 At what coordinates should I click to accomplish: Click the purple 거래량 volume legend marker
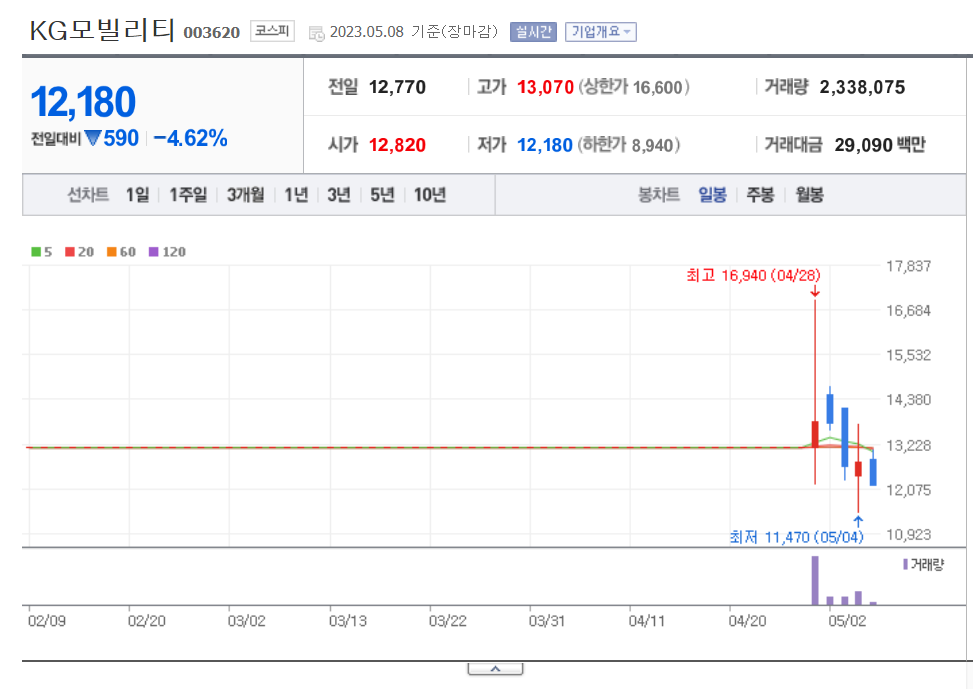click(x=905, y=564)
